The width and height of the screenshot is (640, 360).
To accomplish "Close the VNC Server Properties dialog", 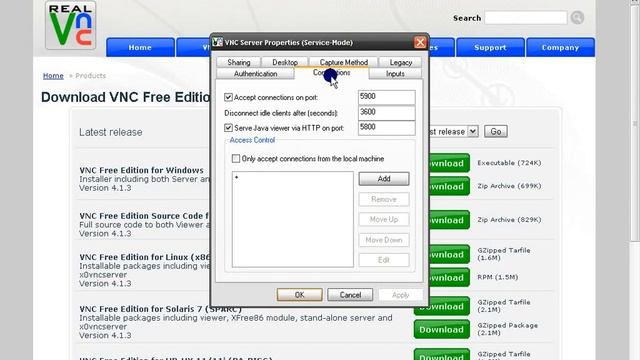I will [x=420, y=42].
